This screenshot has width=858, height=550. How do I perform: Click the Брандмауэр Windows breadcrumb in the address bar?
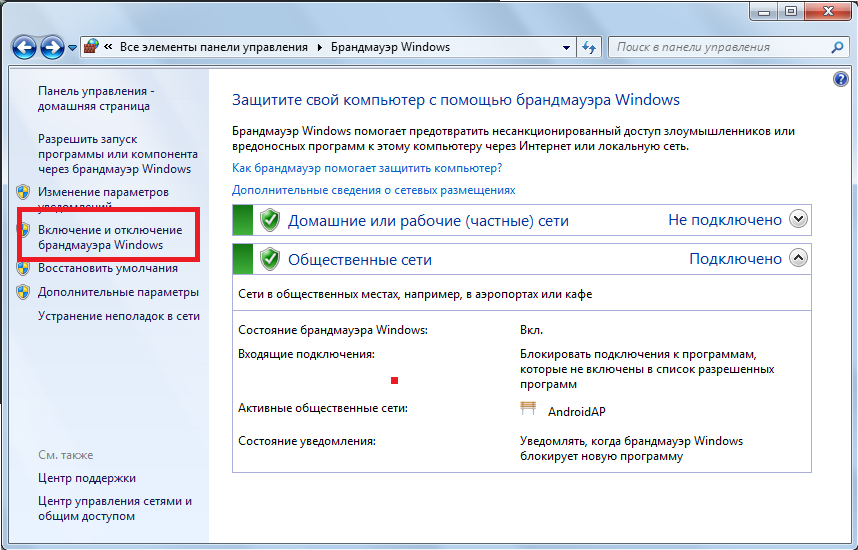[391, 47]
